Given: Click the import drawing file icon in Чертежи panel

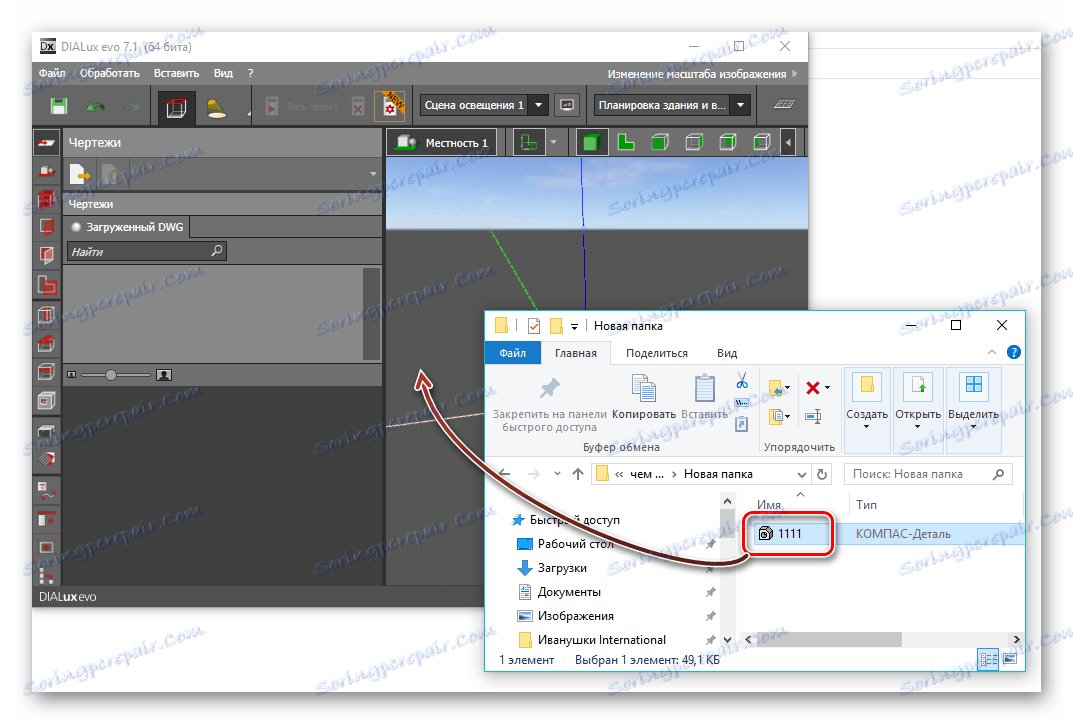Looking at the screenshot, I should click(79, 174).
